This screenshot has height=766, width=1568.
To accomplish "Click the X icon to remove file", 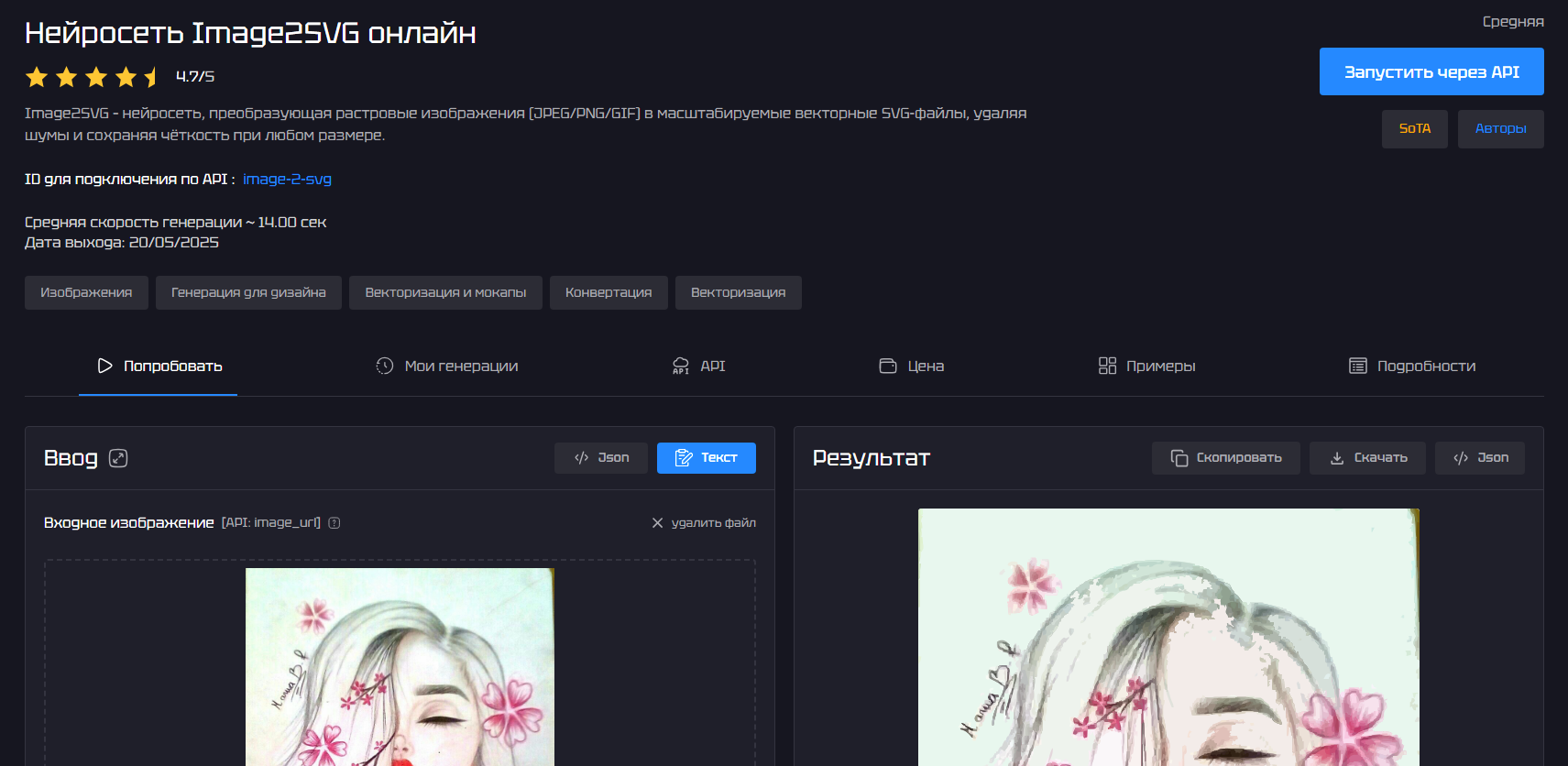I will pos(657,523).
